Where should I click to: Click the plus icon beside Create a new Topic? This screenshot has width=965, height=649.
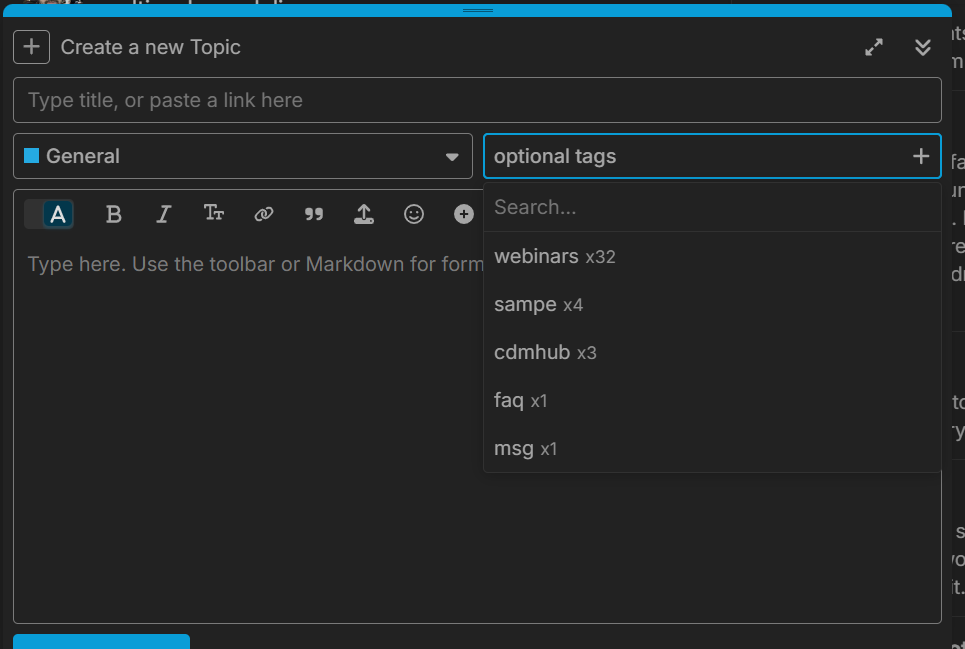[x=31, y=47]
